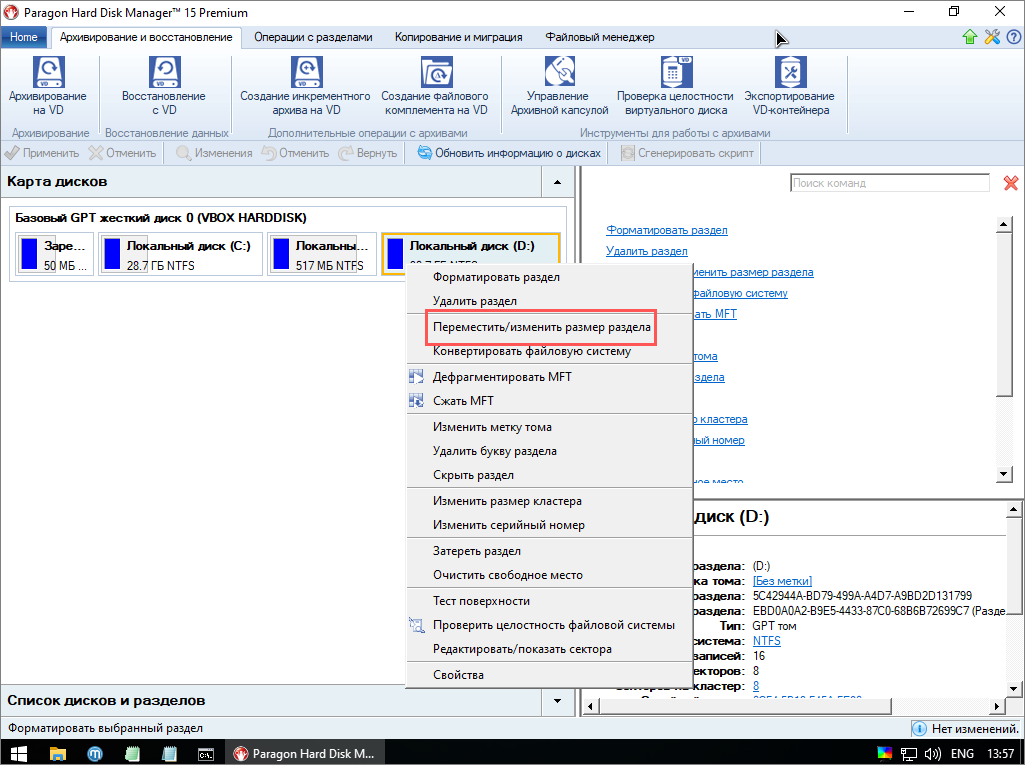Choose Проверить целостность файловой системы
This screenshot has width=1025, height=765.
point(549,625)
